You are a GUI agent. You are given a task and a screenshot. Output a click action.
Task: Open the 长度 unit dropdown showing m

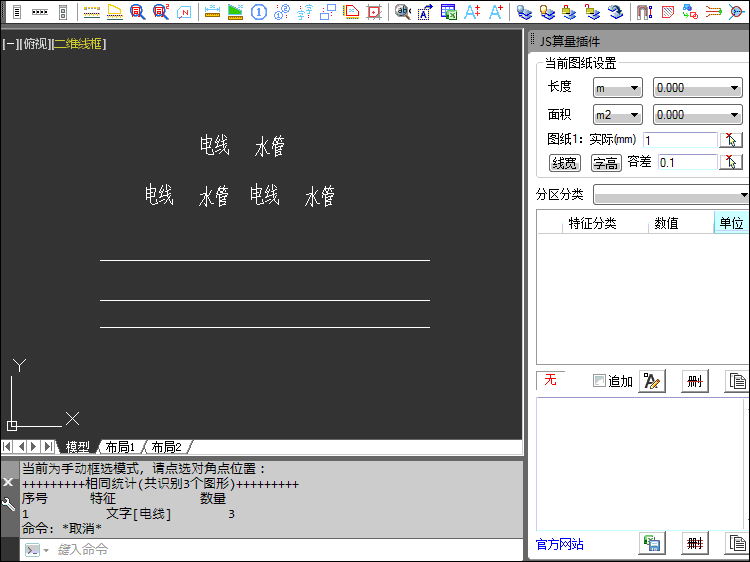pos(617,88)
